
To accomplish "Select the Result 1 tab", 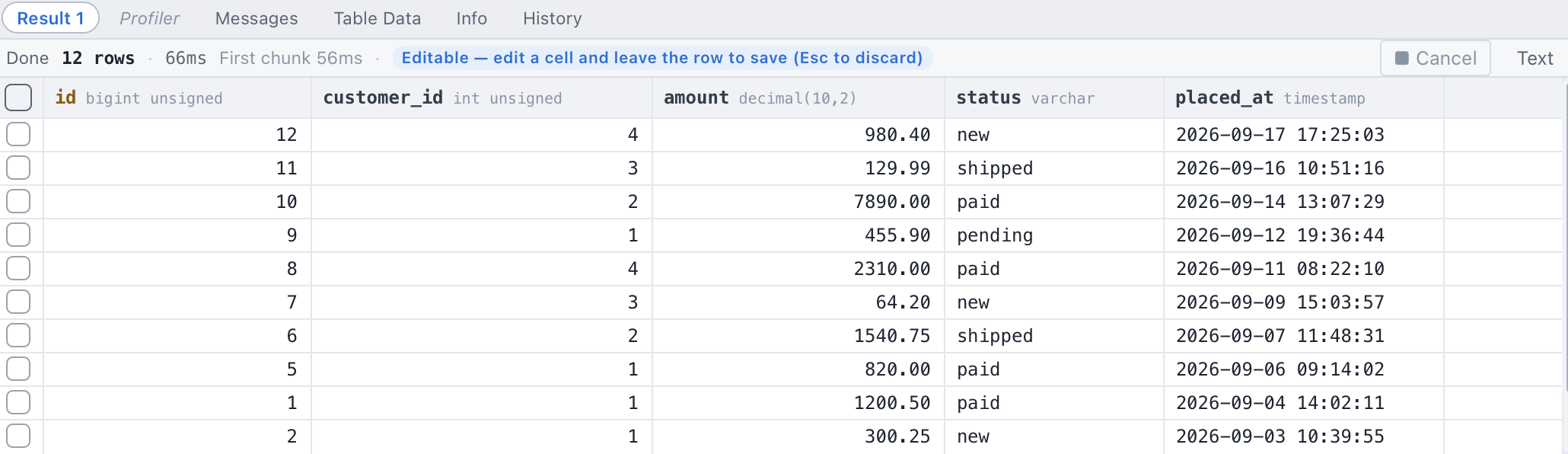I will [x=50, y=18].
